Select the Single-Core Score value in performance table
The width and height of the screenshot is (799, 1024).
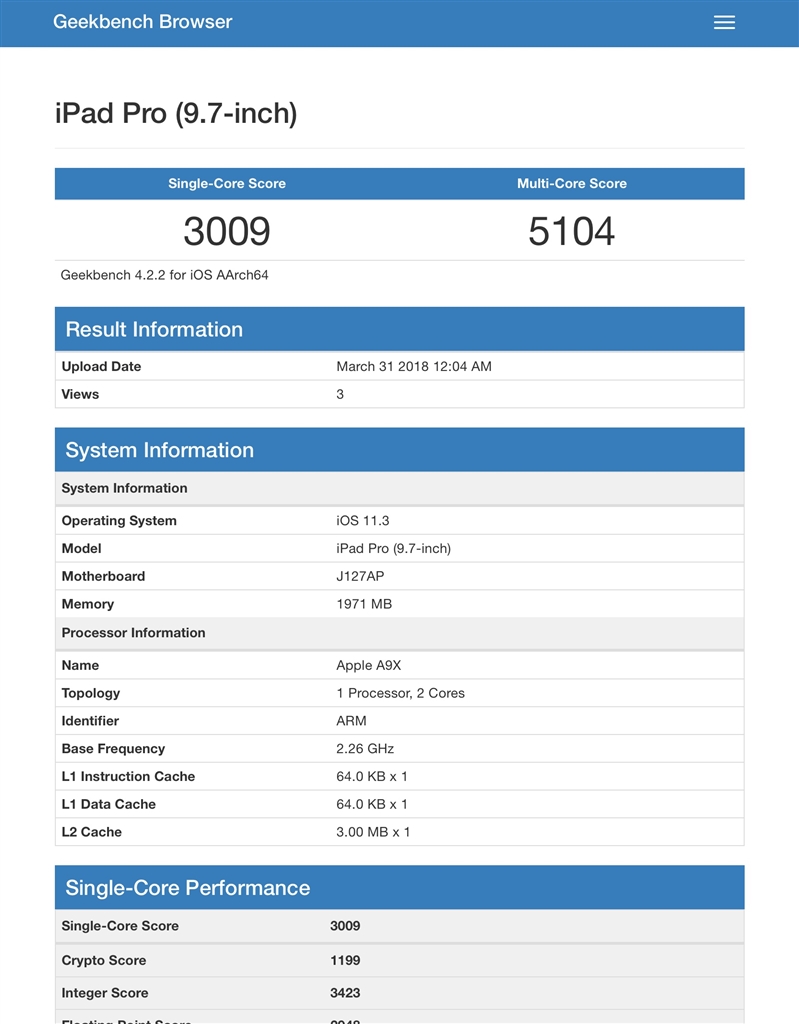[x=345, y=925]
